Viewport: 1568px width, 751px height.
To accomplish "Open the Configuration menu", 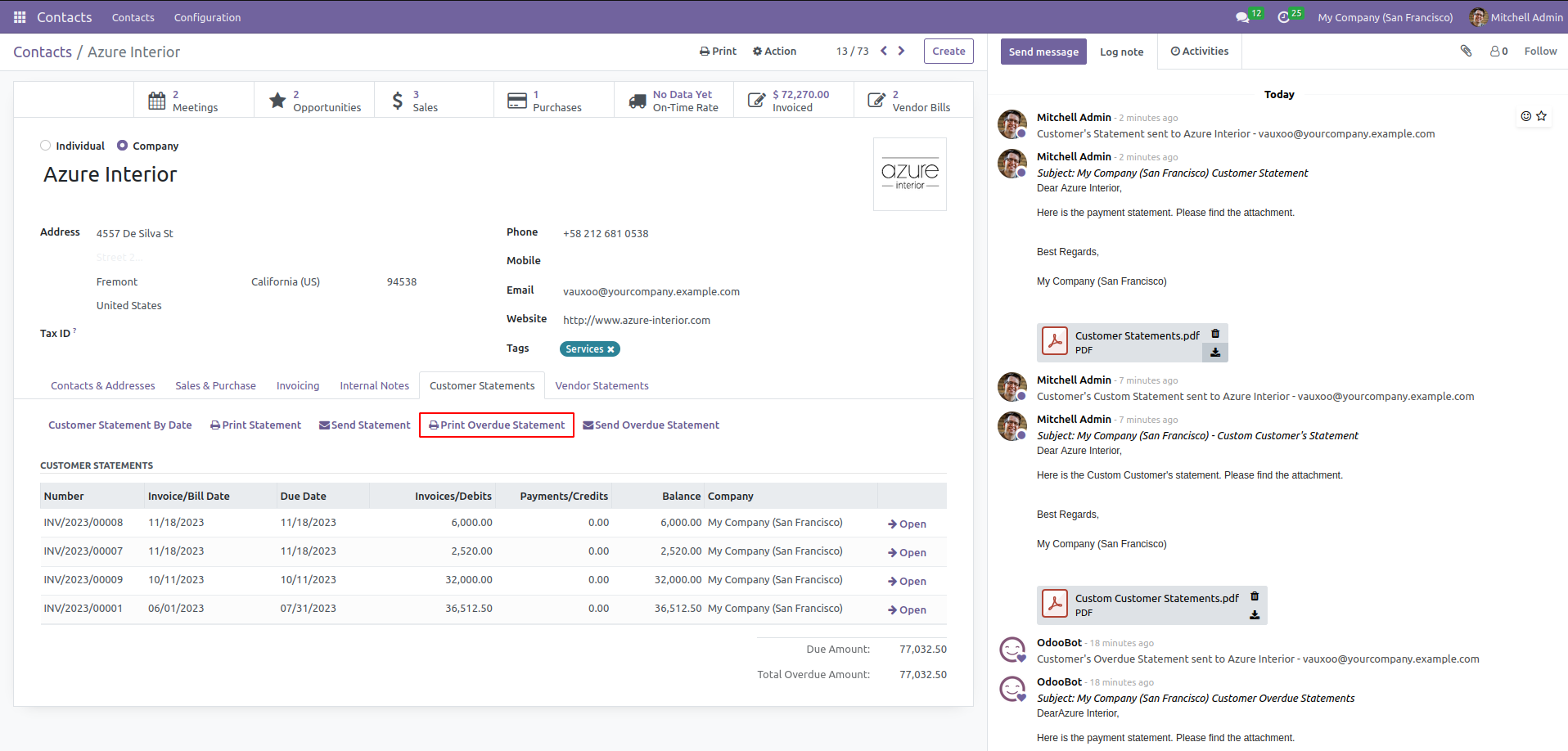I will 207,17.
